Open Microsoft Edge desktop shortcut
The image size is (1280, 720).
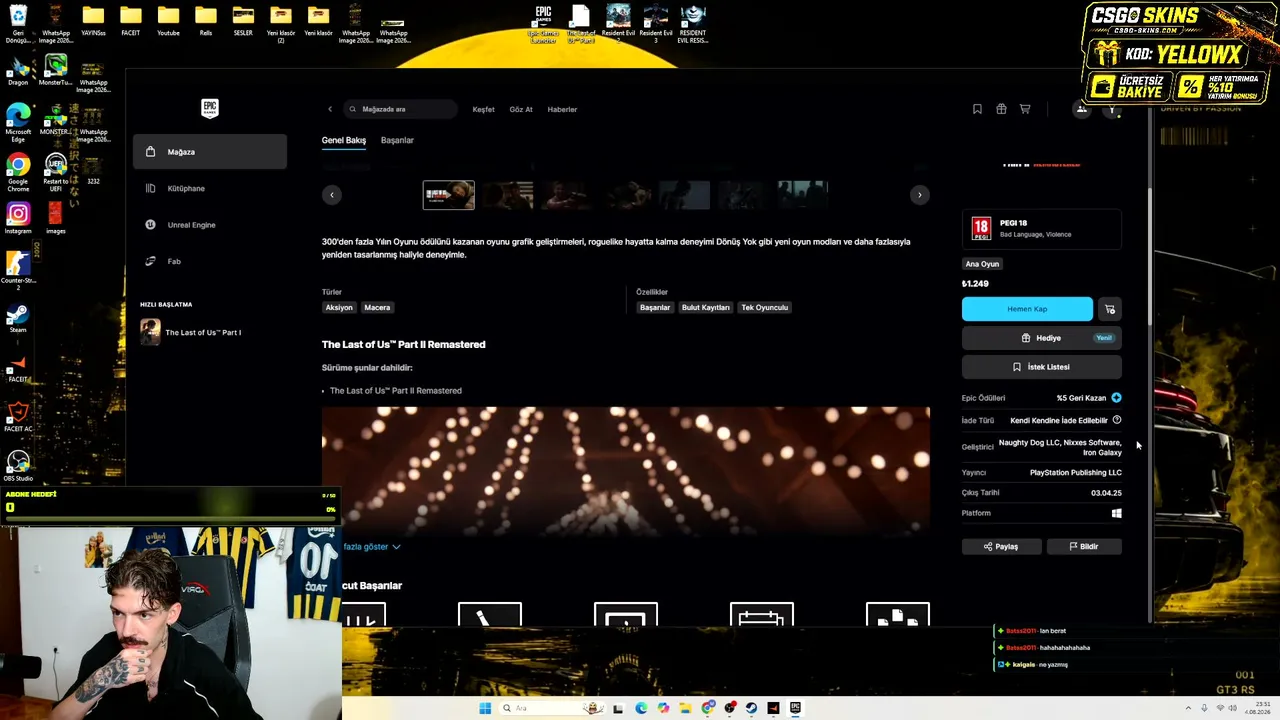[18, 122]
